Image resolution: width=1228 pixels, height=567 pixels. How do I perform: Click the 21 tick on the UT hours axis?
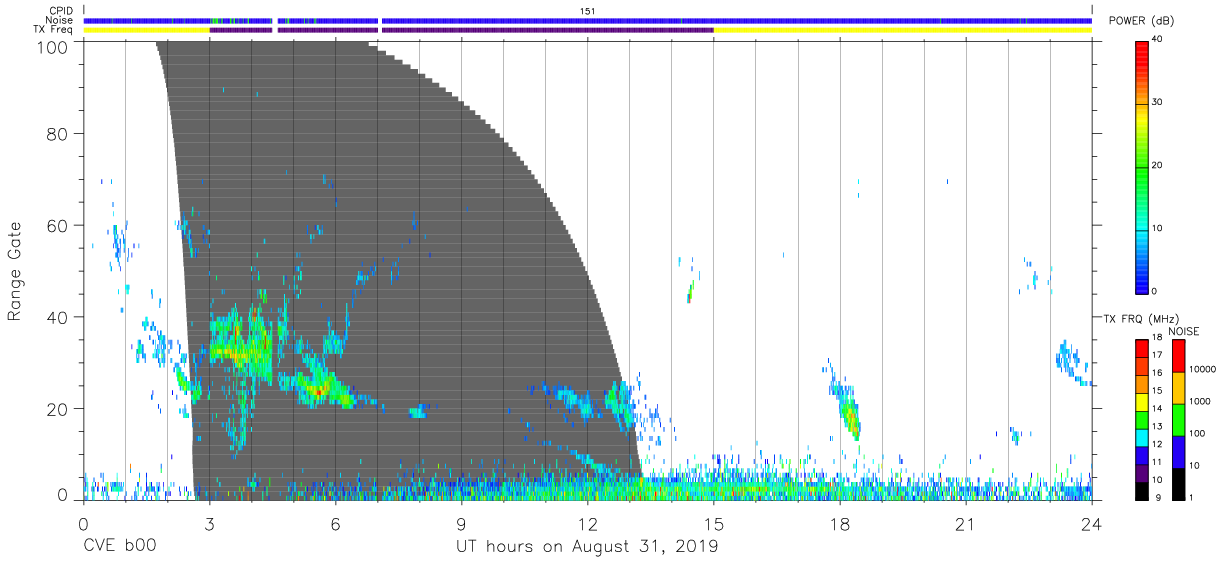966,524
